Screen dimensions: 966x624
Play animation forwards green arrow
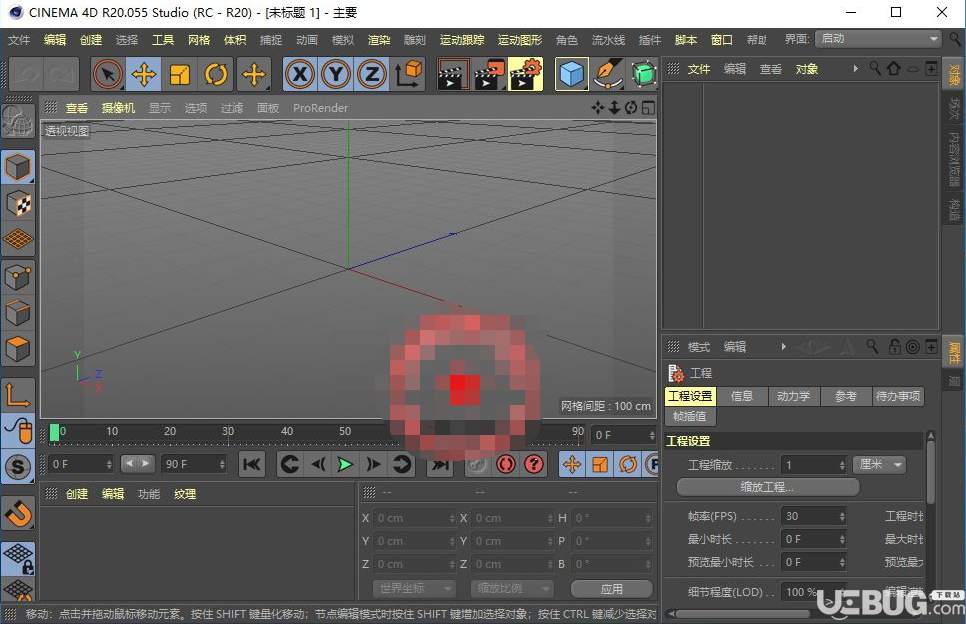345,464
